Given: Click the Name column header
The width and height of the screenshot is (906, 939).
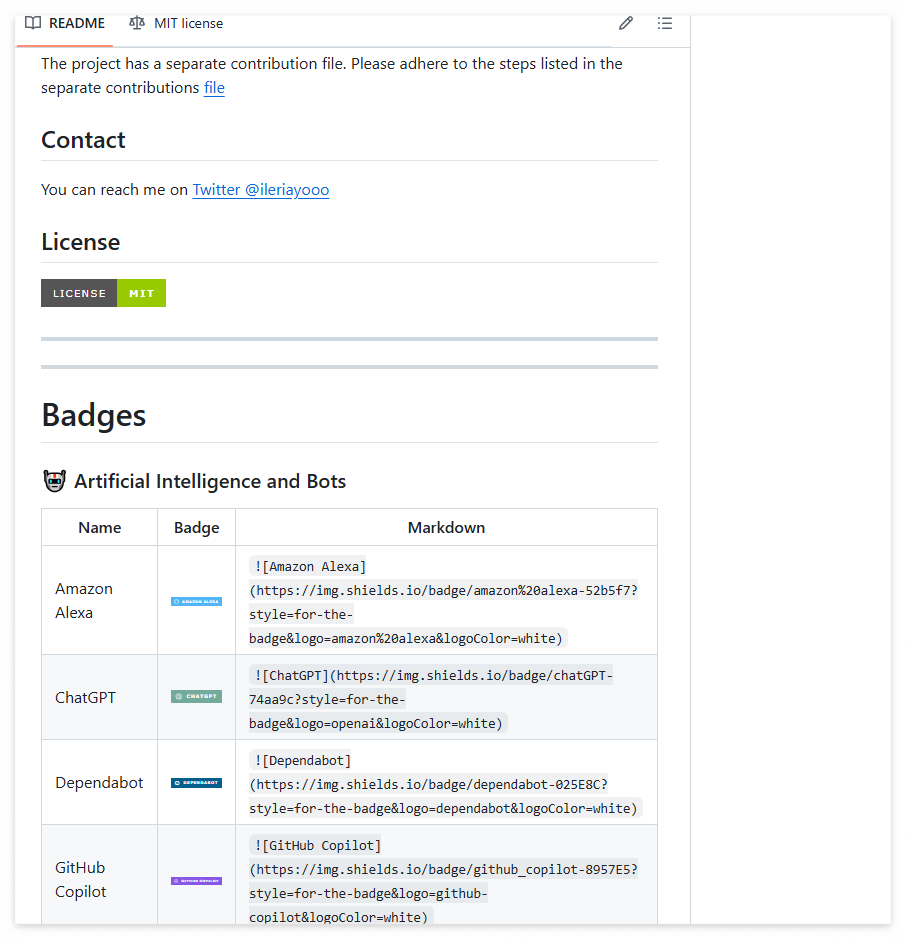Looking at the screenshot, I should tap(99, 528).
